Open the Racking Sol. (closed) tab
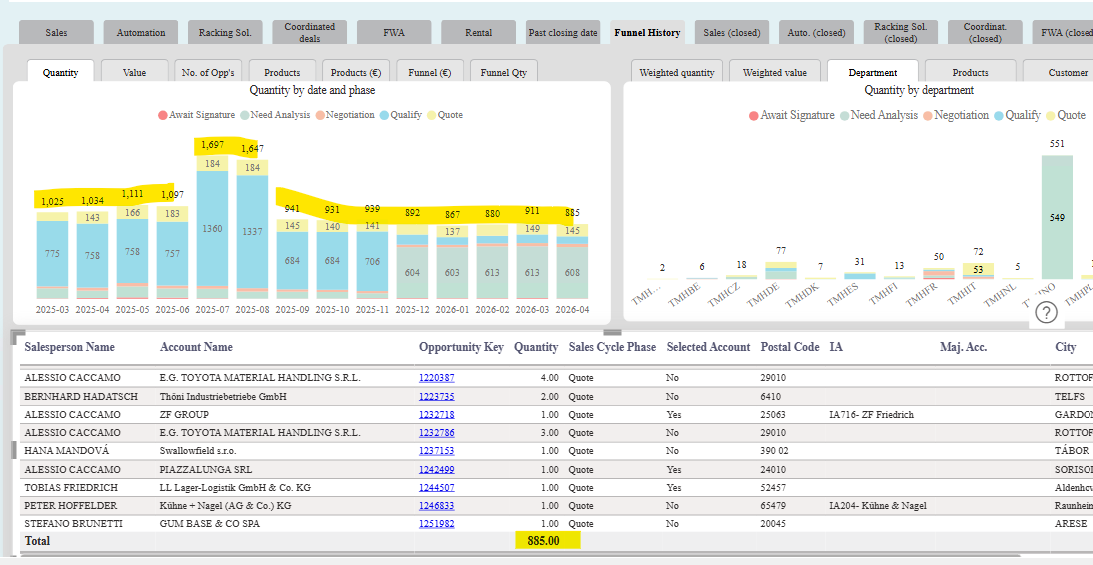The image size is (1093, 565). [x=901, y=33]
